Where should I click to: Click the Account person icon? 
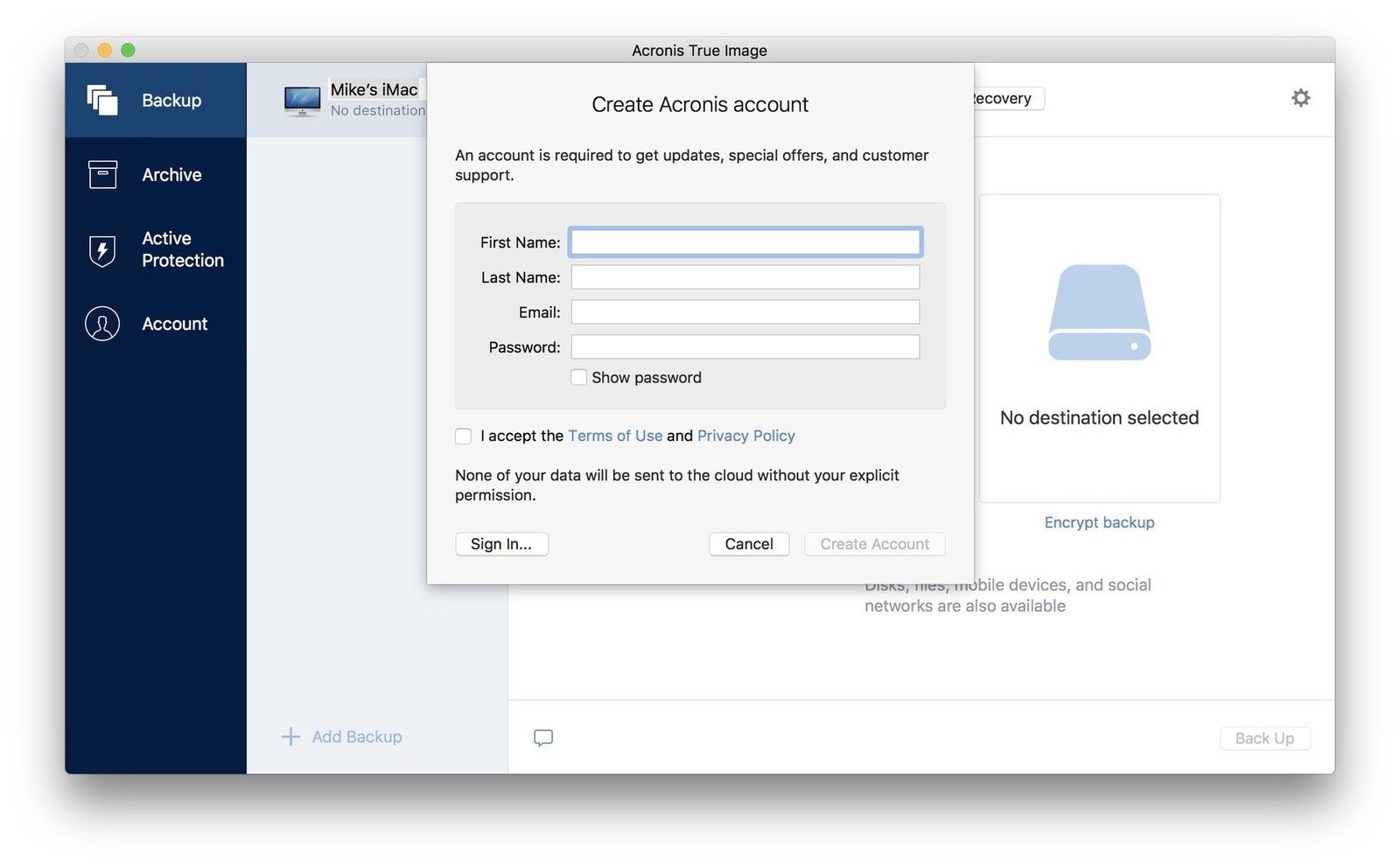coord(102,324)
